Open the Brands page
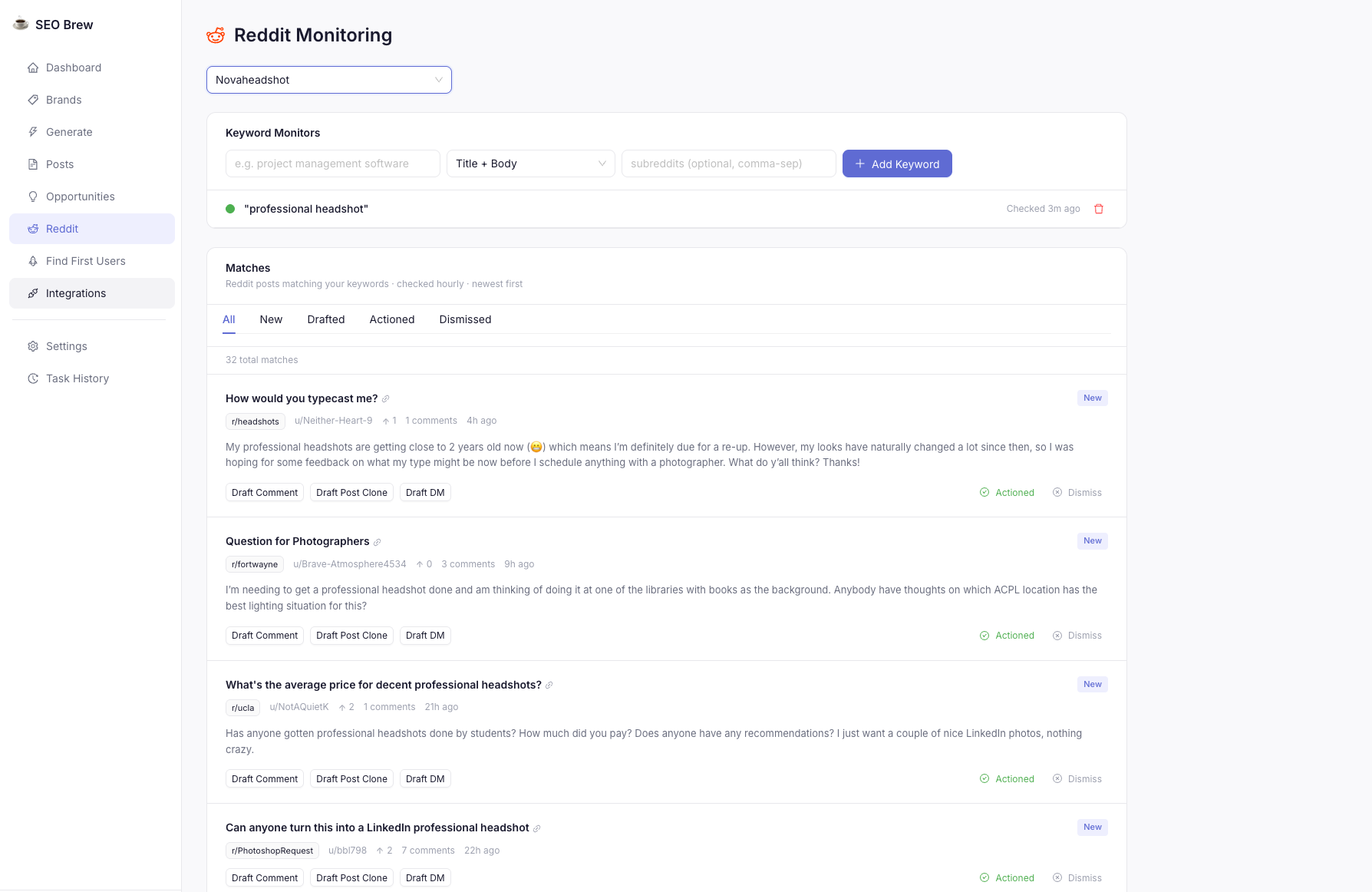The width and height of the screenshot is (1372, 892). pyautogui.click(x=92, y=100)
